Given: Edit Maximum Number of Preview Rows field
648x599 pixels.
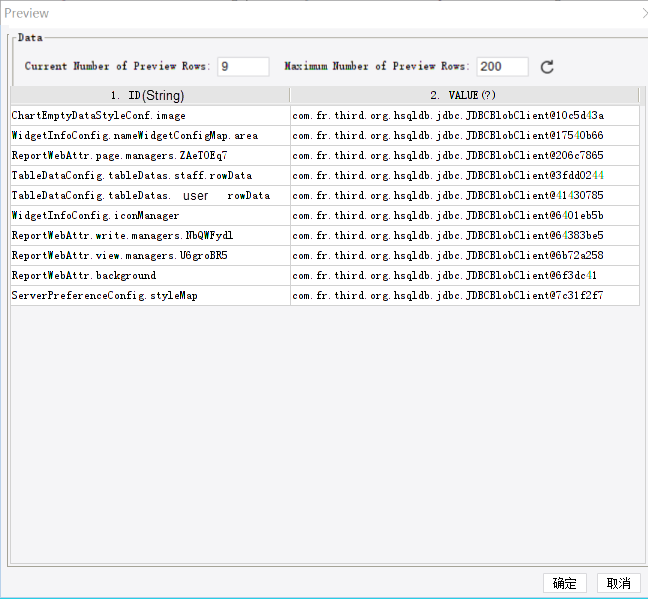Looking at the screenshot, I should (x=502, y=67).
